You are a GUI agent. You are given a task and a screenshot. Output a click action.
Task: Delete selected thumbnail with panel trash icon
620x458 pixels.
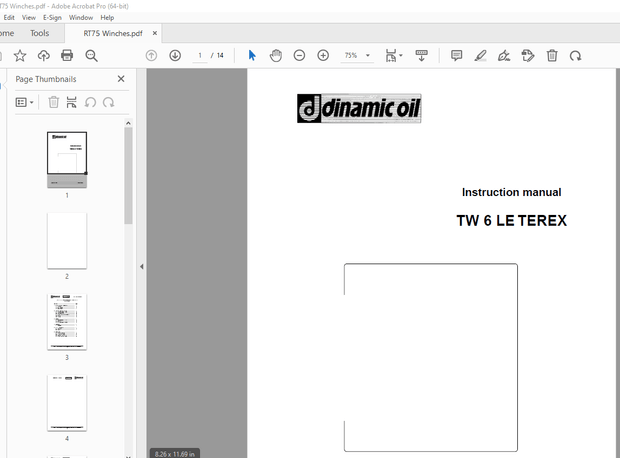pos(53,102)
